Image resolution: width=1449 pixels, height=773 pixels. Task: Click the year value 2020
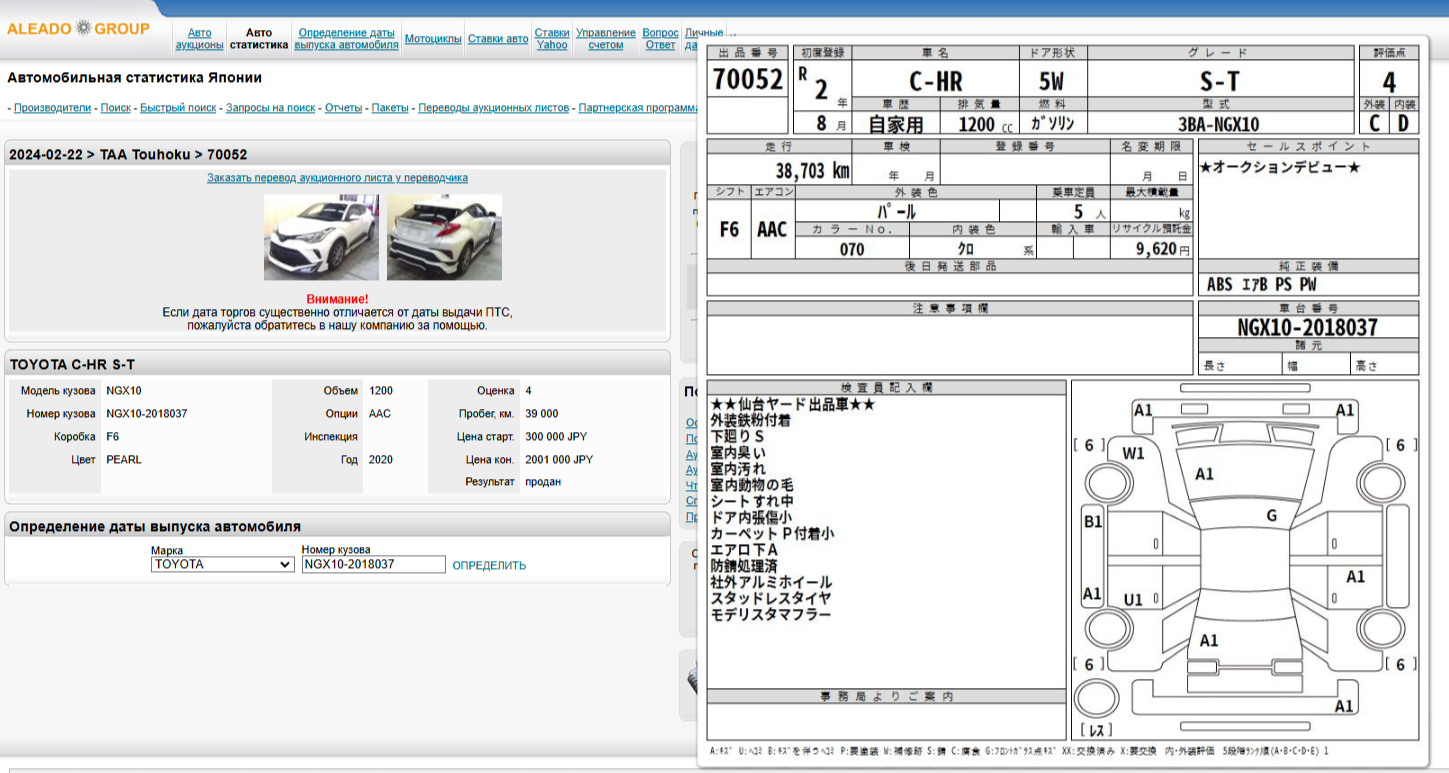point(380,460)
